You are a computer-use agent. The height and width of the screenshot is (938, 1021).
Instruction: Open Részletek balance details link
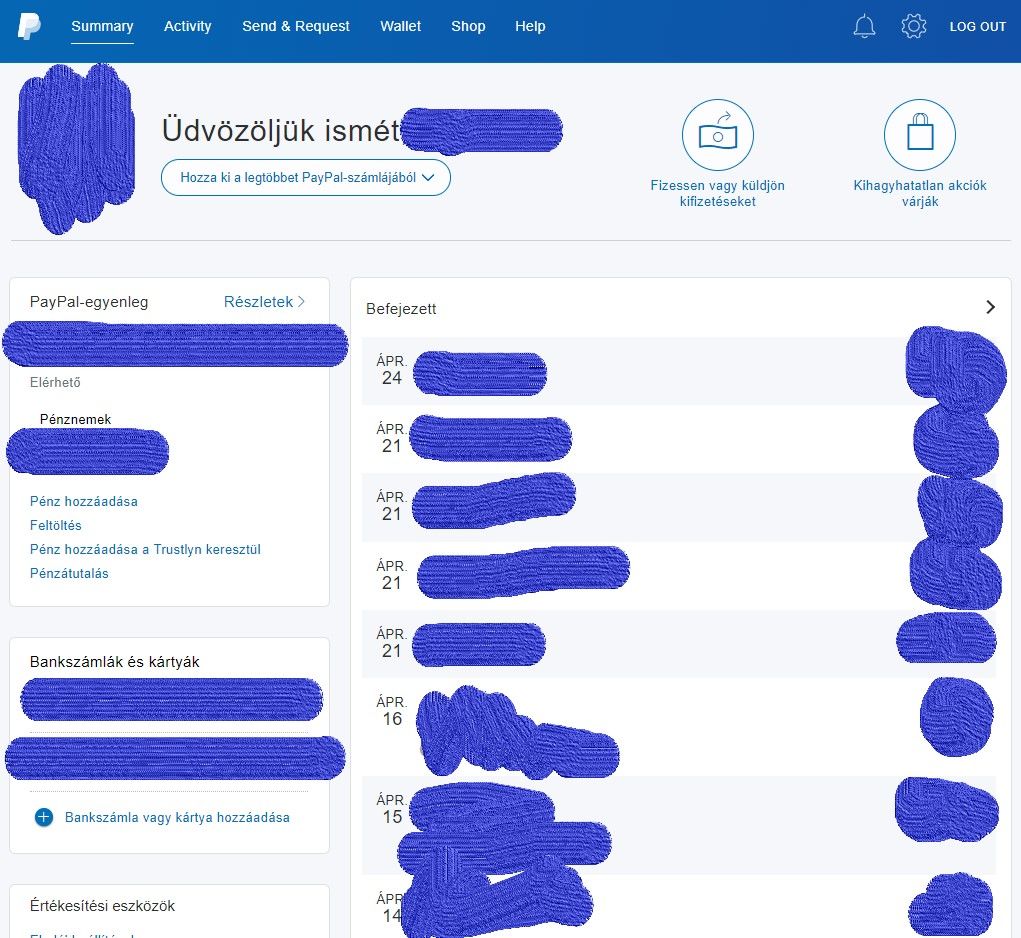coord(264,302)
